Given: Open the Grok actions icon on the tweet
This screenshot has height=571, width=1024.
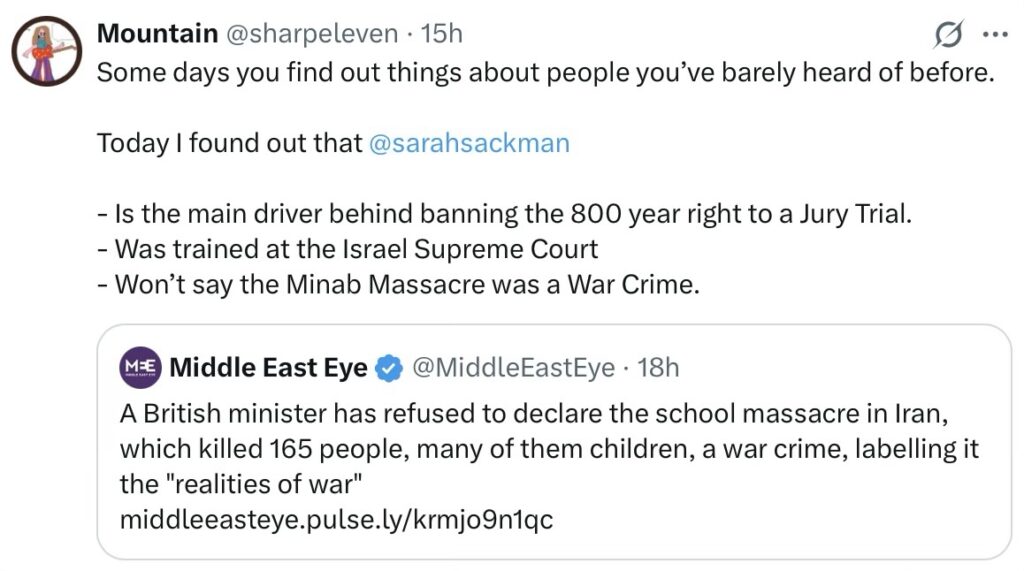Looking at the screenshot, I should pyautogui.click(x=947, y=36).
